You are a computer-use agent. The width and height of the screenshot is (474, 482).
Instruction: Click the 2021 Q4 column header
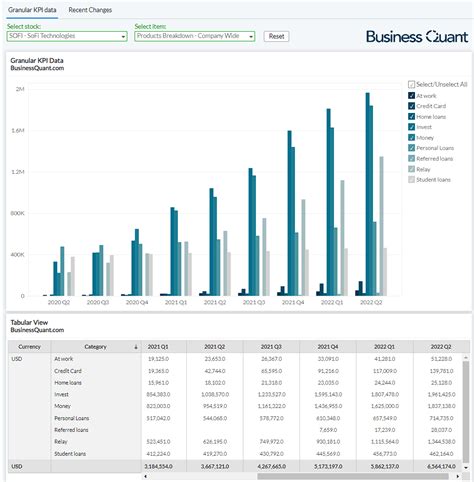[x=328, y=347]
